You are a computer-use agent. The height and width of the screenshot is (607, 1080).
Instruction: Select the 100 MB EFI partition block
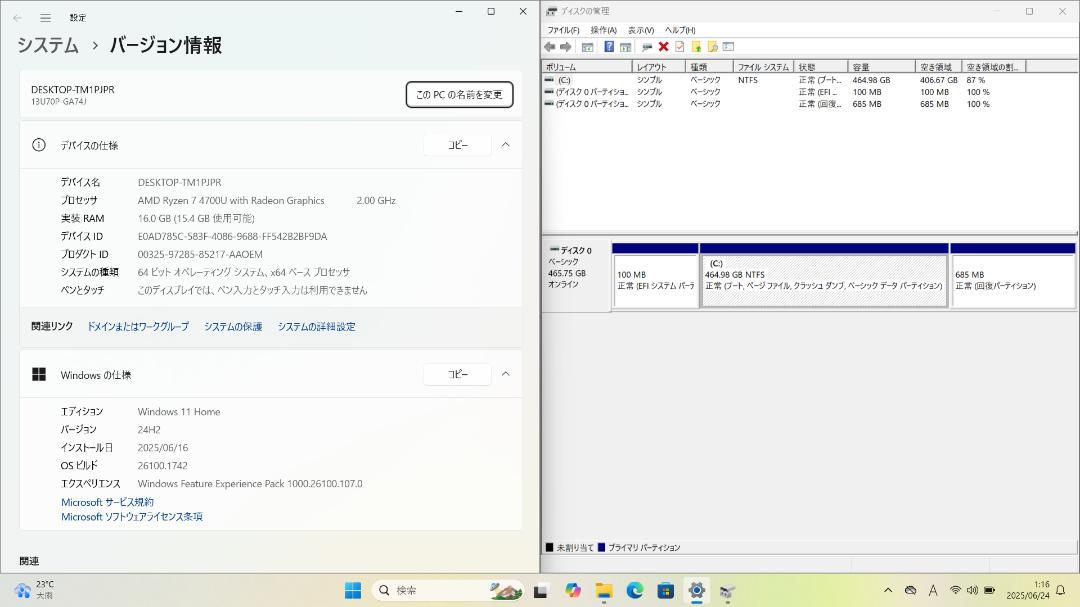click(656, 276)
